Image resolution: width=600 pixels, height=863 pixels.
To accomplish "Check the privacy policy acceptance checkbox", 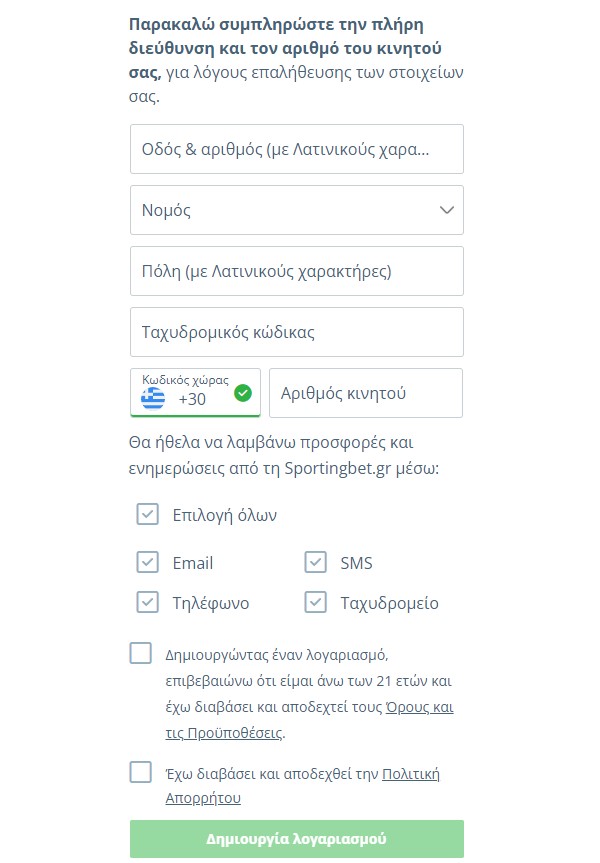I will [x=141, y=772].
